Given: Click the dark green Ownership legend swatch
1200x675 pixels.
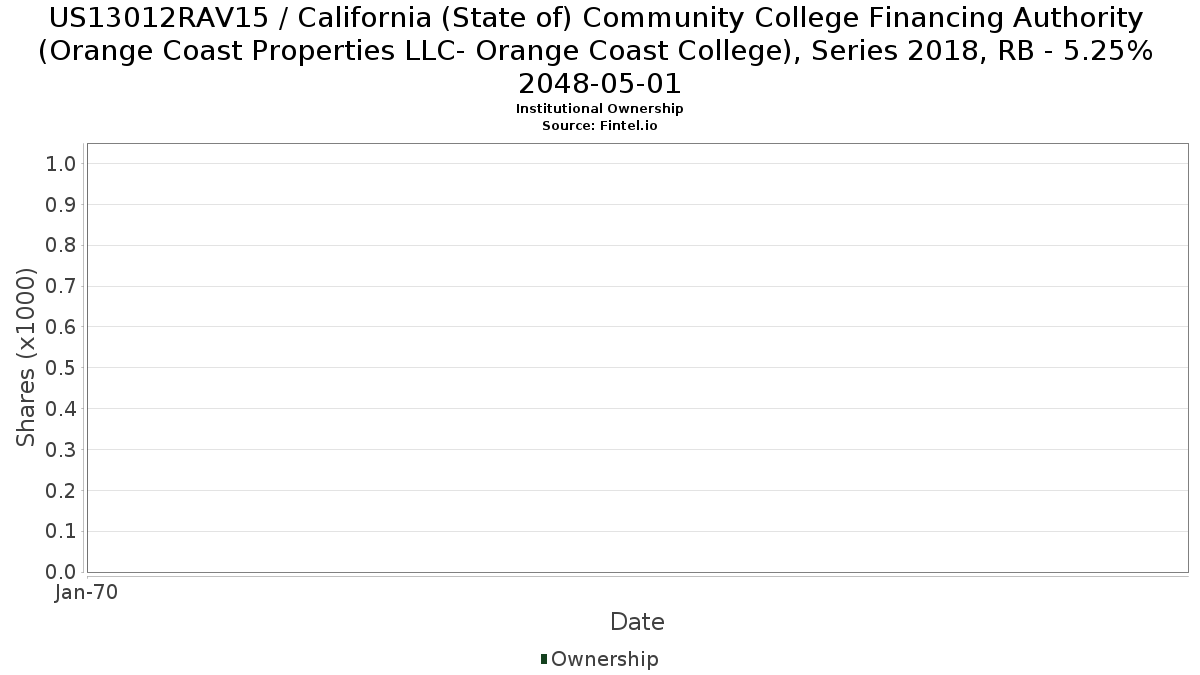Looking at the screenshot, I should coord(544,659).
